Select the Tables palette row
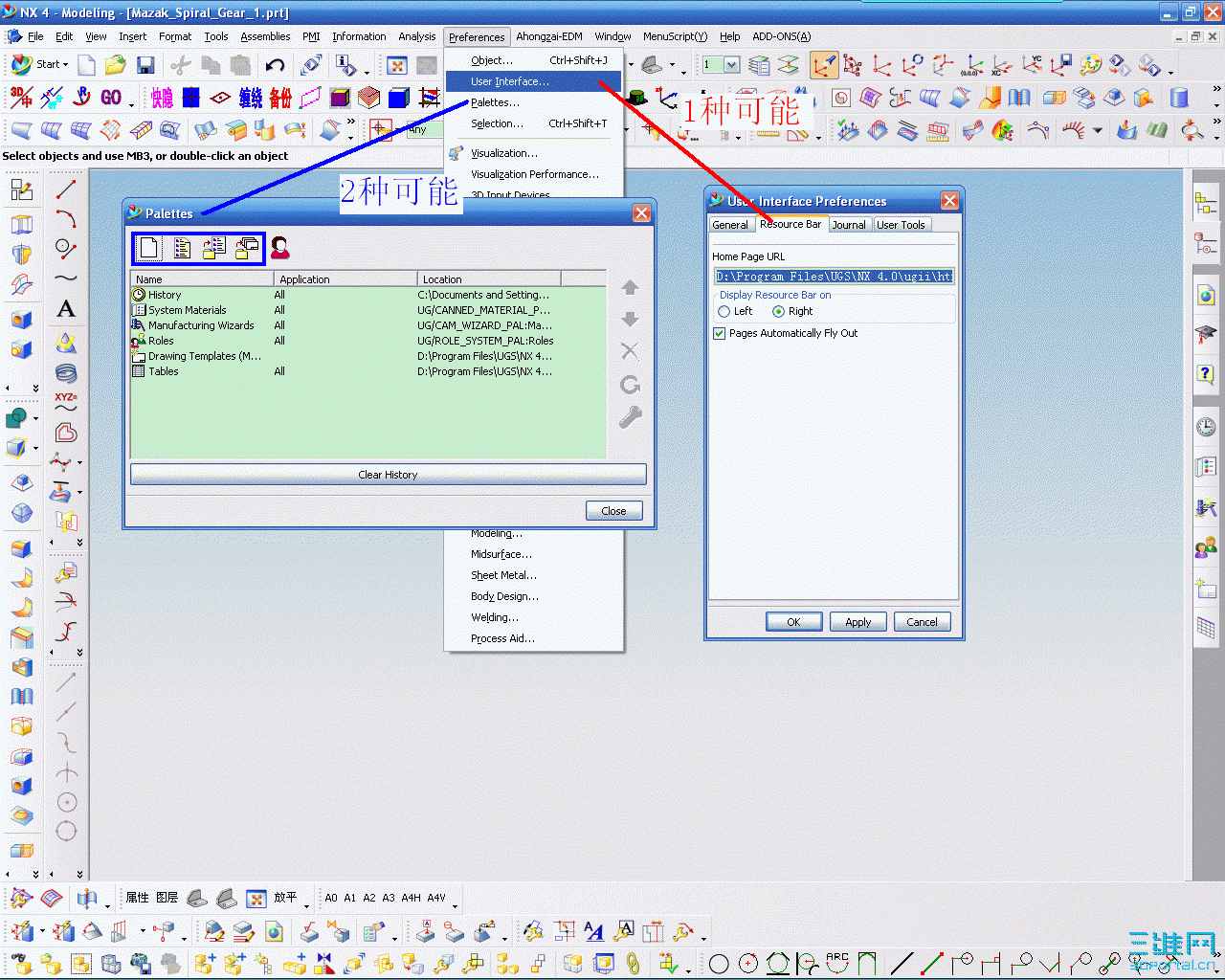Viewport: 1225px width, 980px height. (368, 371)
